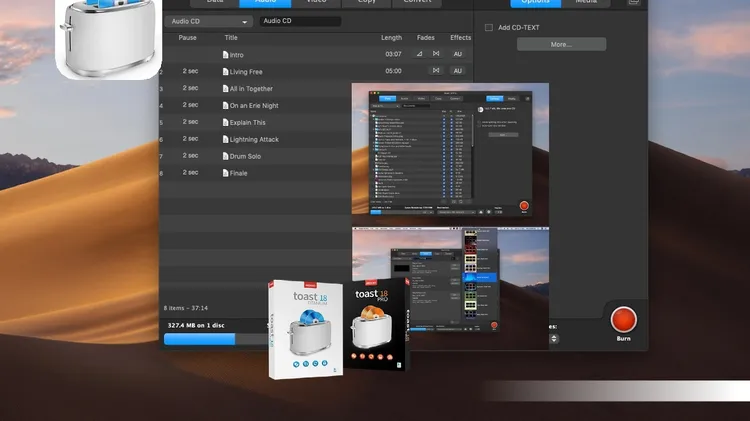Click the crossfade icon on Living Free track
Screen dimensions: 750x421
click(436, 70)
